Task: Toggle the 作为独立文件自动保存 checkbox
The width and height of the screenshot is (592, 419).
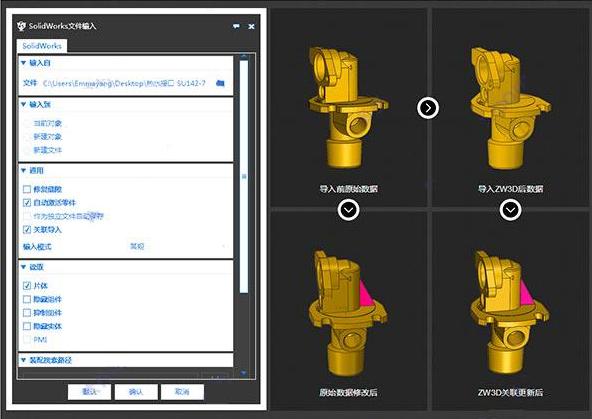Action: point(27,216)
